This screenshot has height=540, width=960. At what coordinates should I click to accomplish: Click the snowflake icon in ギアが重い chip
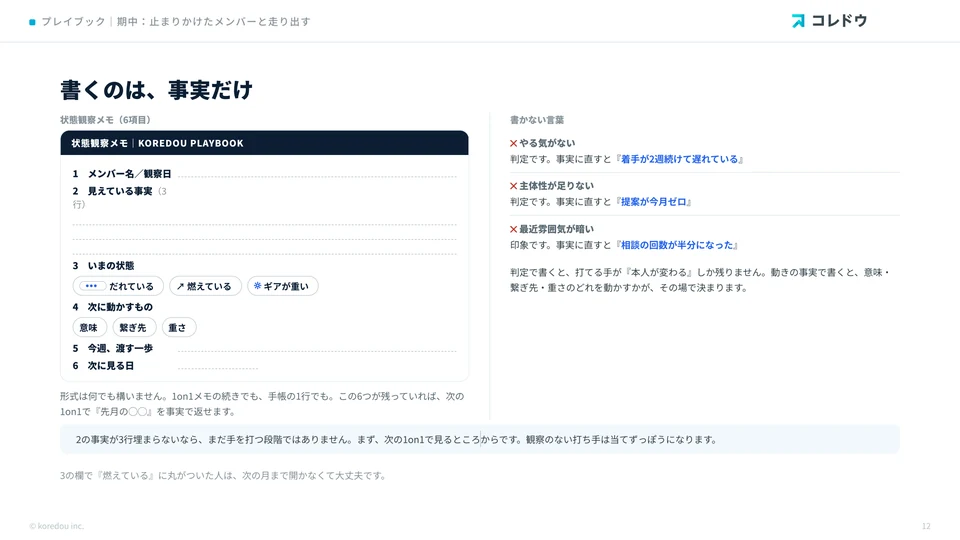click(257, 286)
